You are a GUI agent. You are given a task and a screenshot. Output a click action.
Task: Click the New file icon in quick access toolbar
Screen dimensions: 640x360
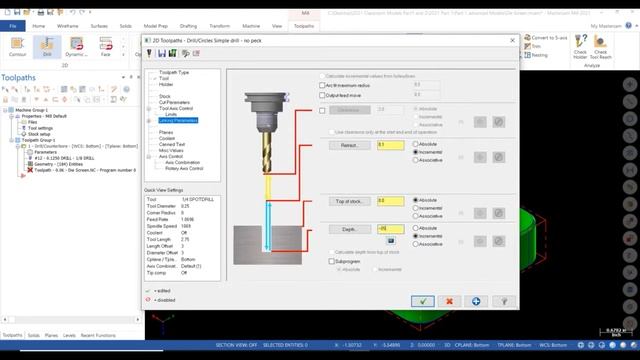pyautogui.click(x=7, y=12)
